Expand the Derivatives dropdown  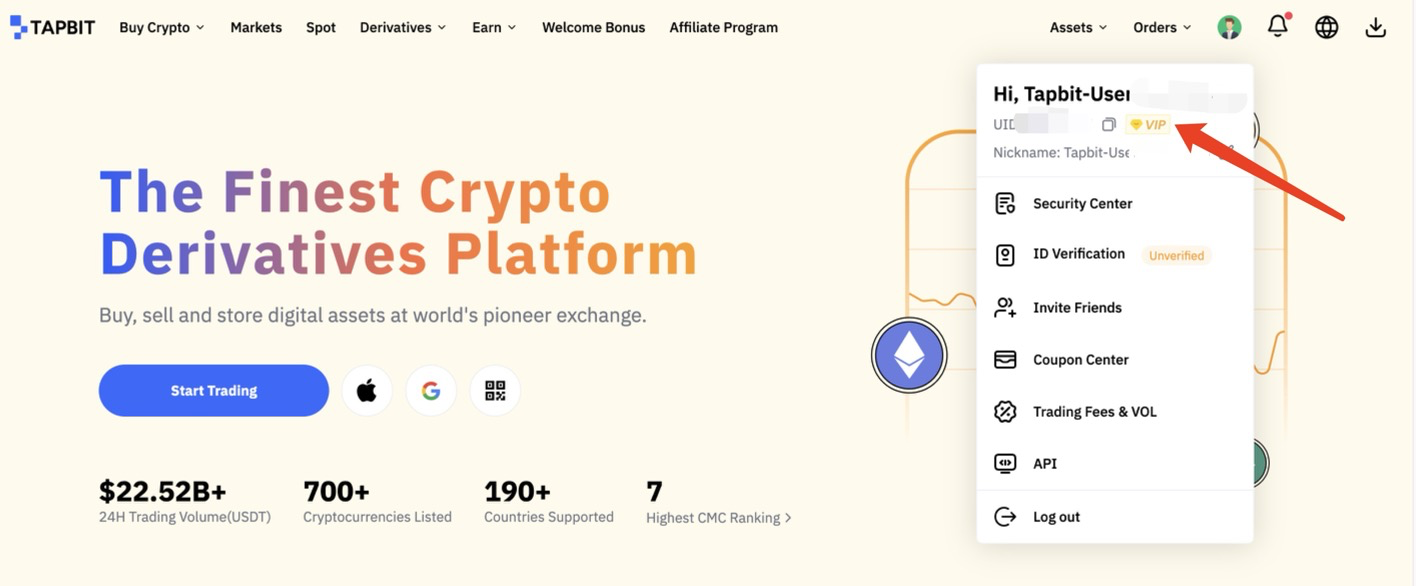403,28
